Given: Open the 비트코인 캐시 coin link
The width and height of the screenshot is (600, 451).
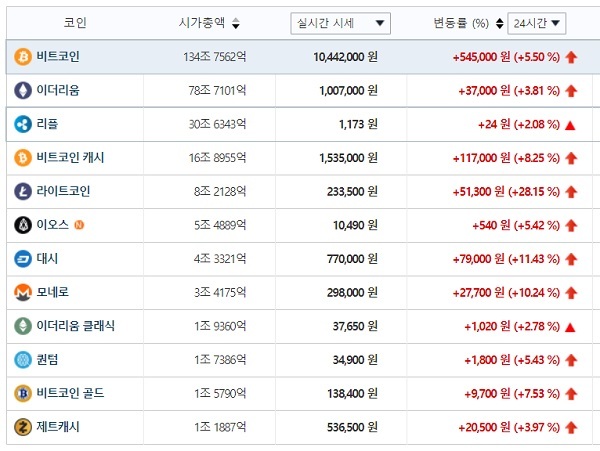Looking at the screenshot, I should (x=70, y=158).
